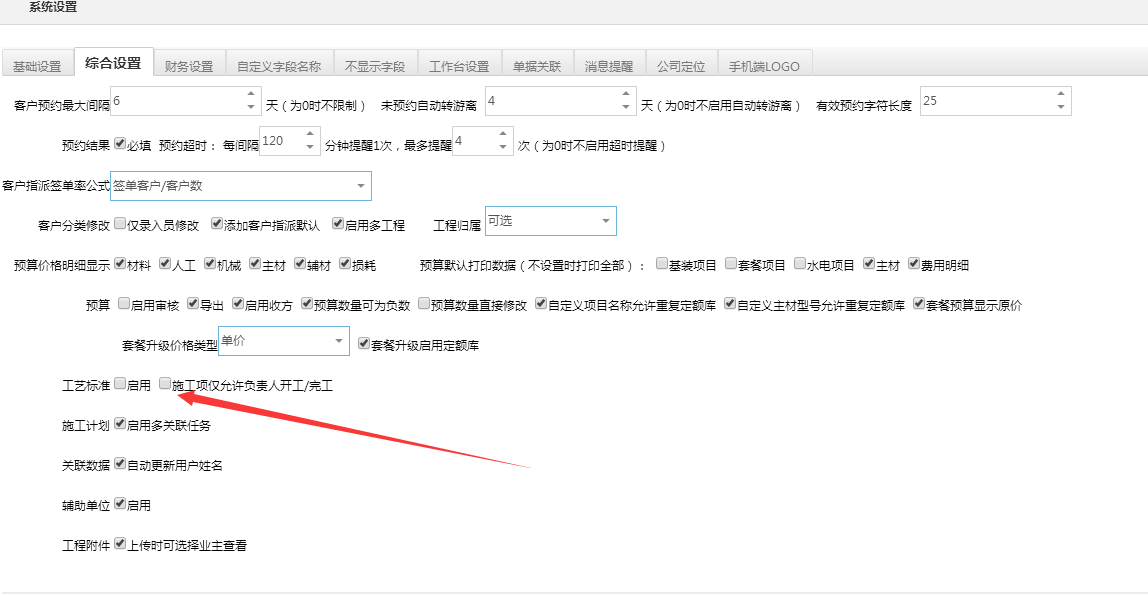
Task: Enable the 施工项仅允许负责人开工/完工 checkbox
Action: pos(165,383)
